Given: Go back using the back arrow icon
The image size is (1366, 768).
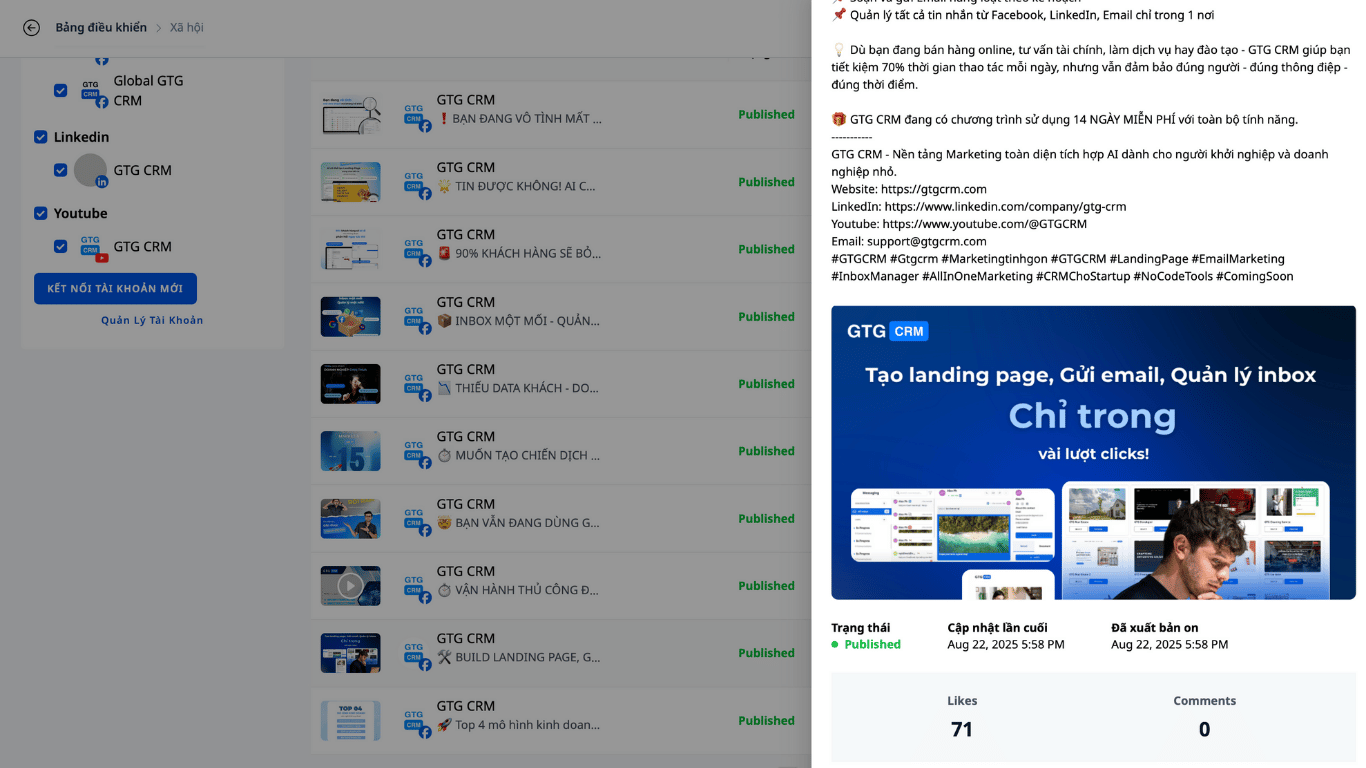Looking at the screenshot, I should pos(32,28).
